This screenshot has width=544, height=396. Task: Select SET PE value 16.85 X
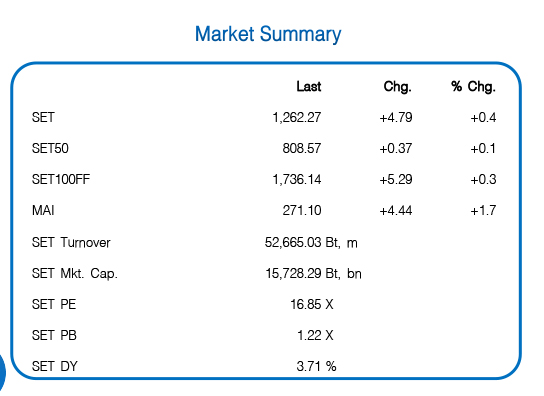[x=312, y=304]
